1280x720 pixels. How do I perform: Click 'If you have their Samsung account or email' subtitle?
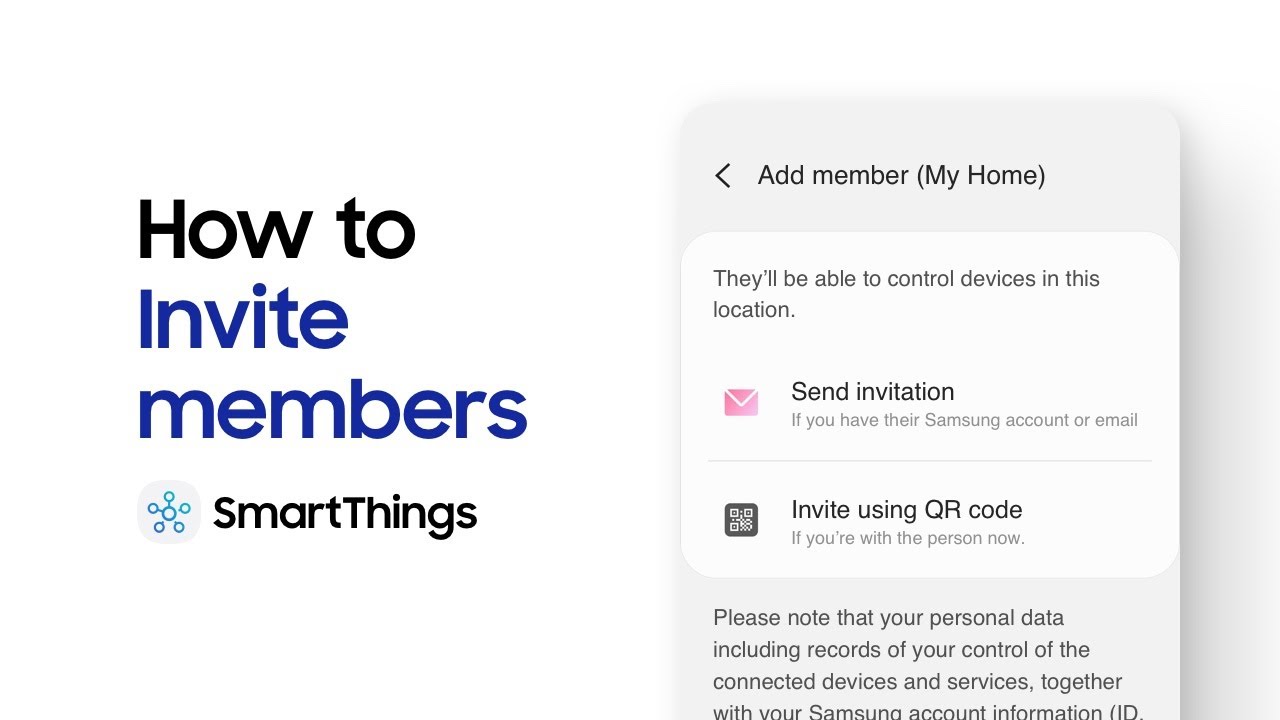click(964, 420)
